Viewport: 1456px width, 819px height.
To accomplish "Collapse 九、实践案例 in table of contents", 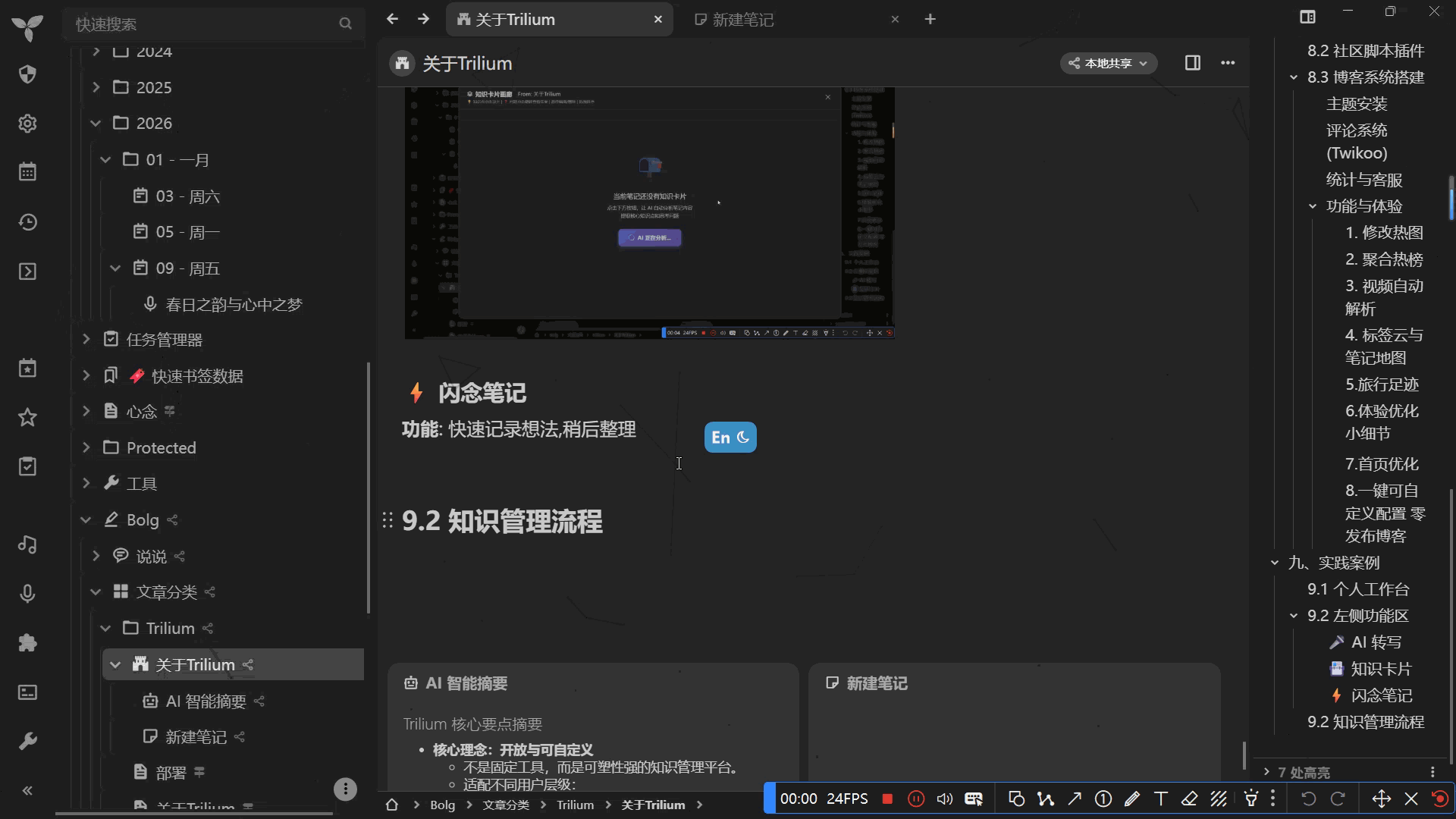I will click(x=1275, y=563).
